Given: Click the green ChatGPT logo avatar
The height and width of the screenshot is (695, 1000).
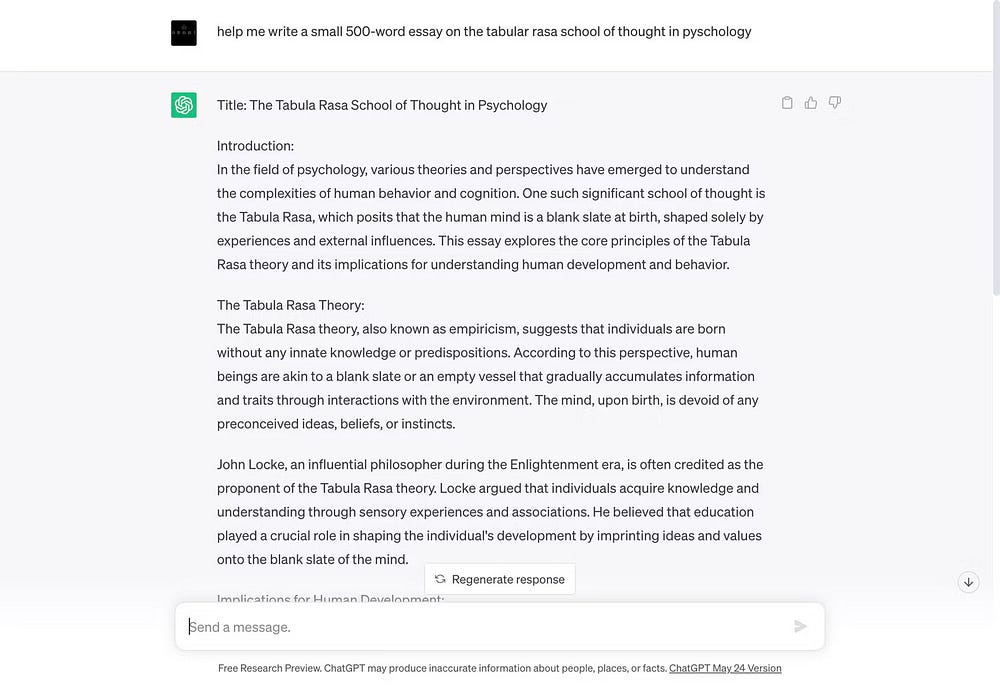Looking at the screenshot, I should (184, 105).
